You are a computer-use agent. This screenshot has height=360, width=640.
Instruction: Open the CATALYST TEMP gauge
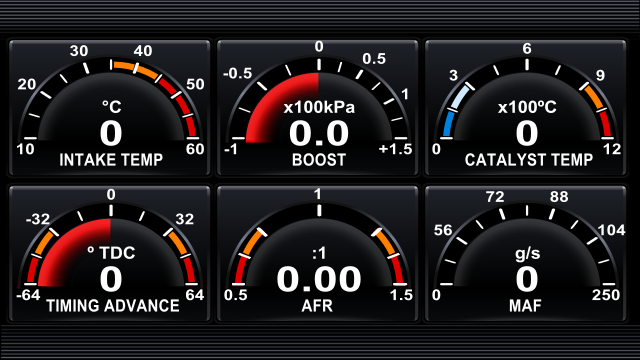tap(526, 108)
